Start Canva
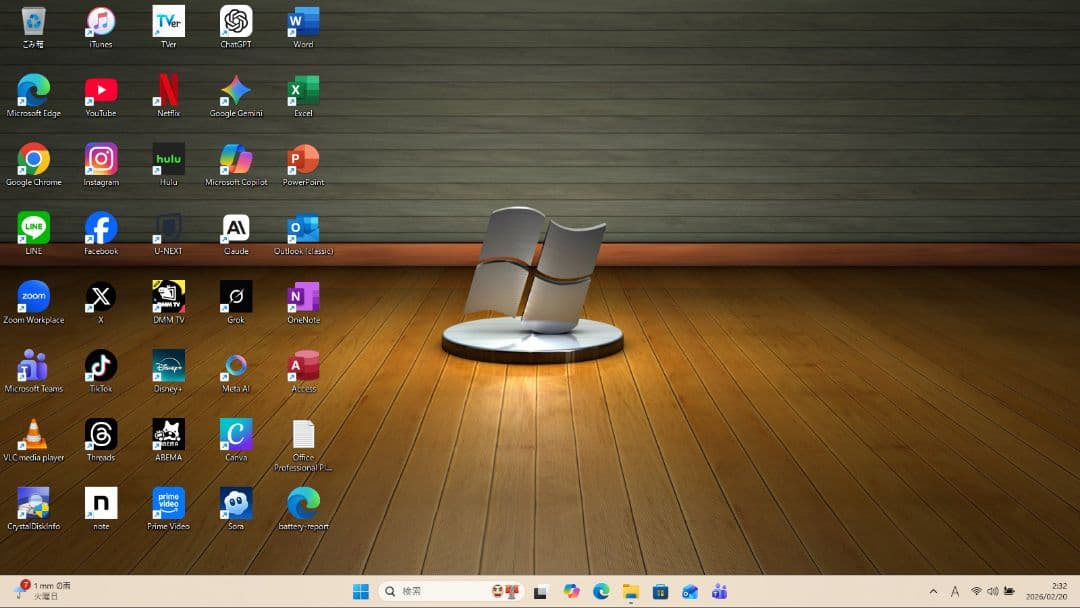 click(x=235, y=434)
